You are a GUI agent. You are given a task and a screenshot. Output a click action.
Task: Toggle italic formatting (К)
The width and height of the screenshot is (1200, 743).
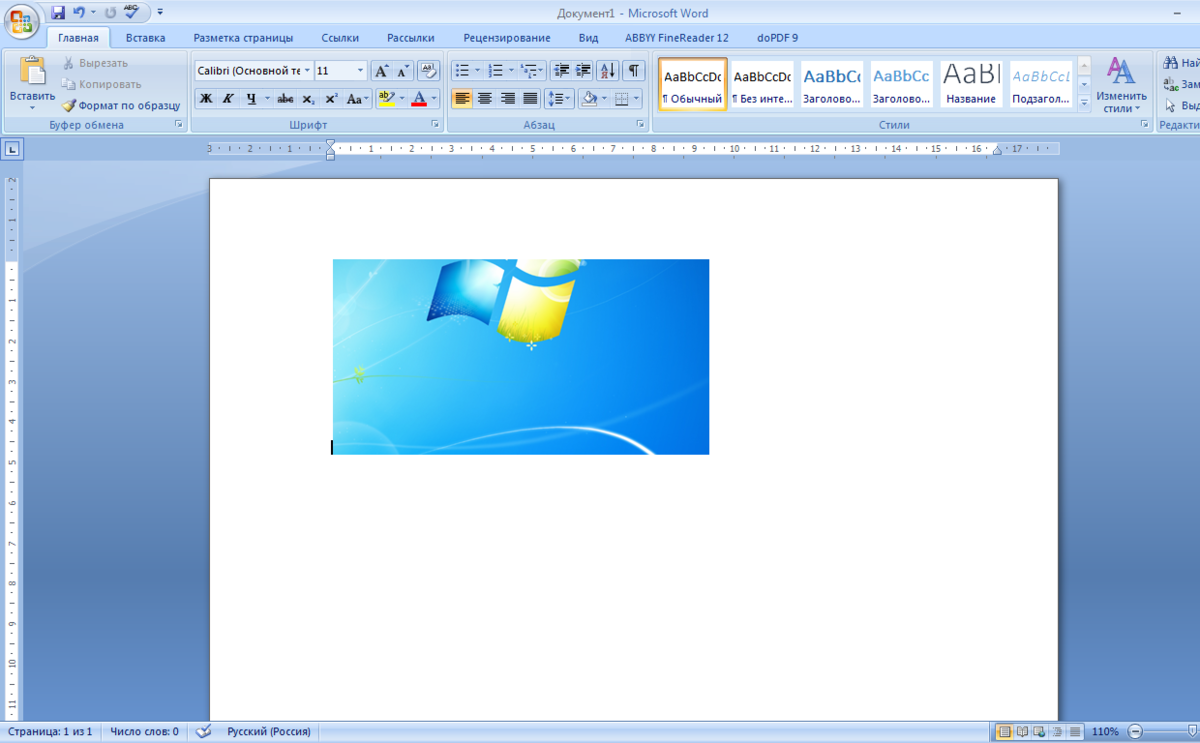228,98
